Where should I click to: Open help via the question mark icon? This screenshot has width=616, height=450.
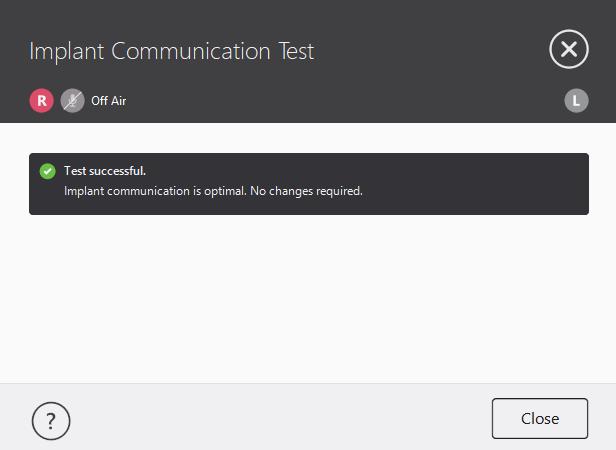51,421
